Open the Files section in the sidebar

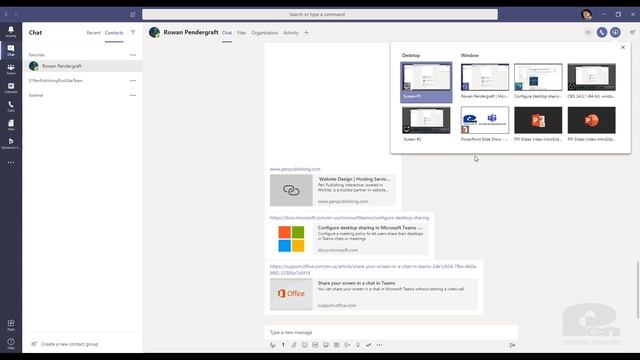[x=11, y=125]
